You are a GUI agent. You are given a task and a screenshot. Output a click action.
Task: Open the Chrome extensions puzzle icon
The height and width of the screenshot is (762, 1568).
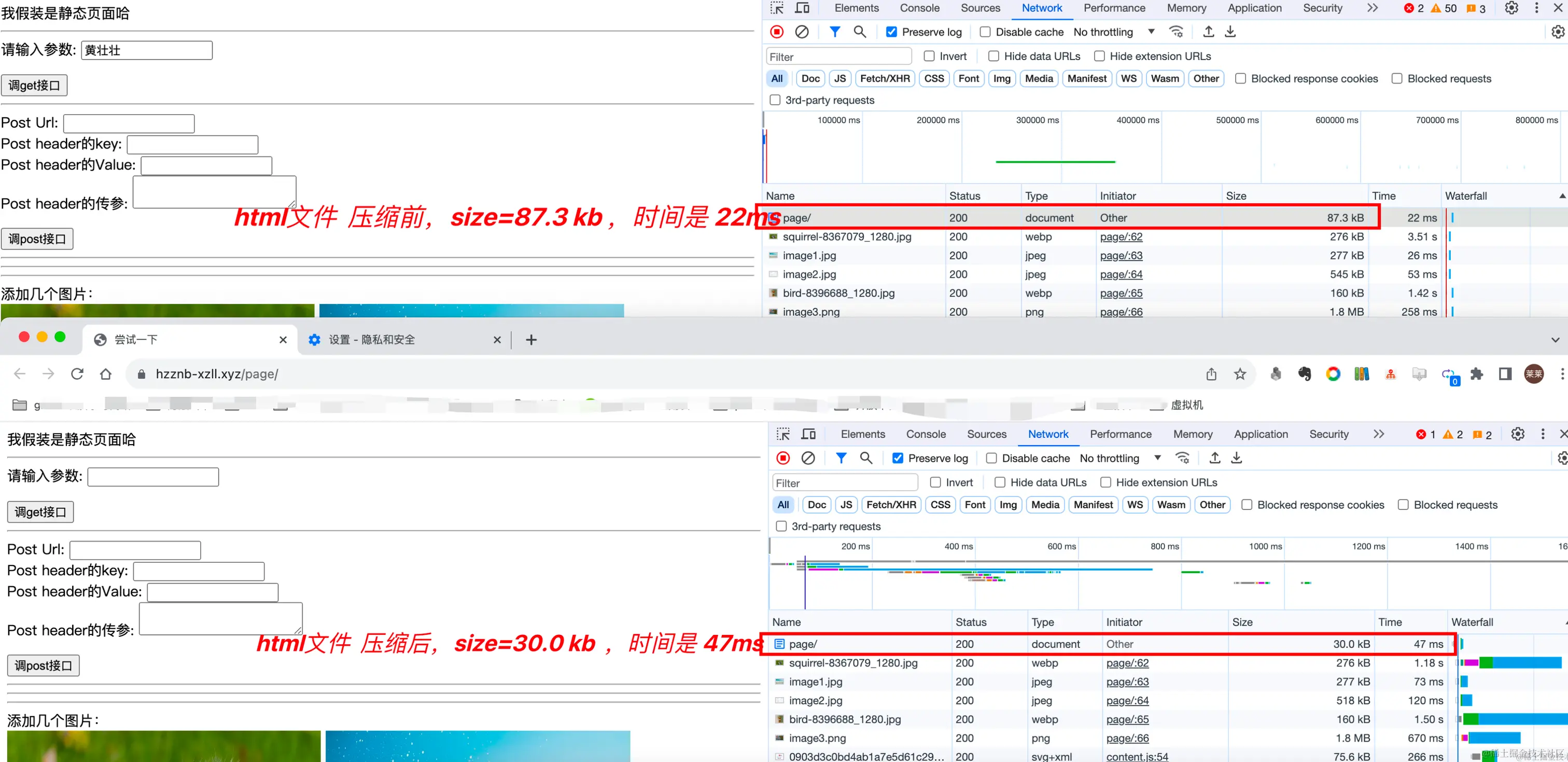(x=1476, y=374)
